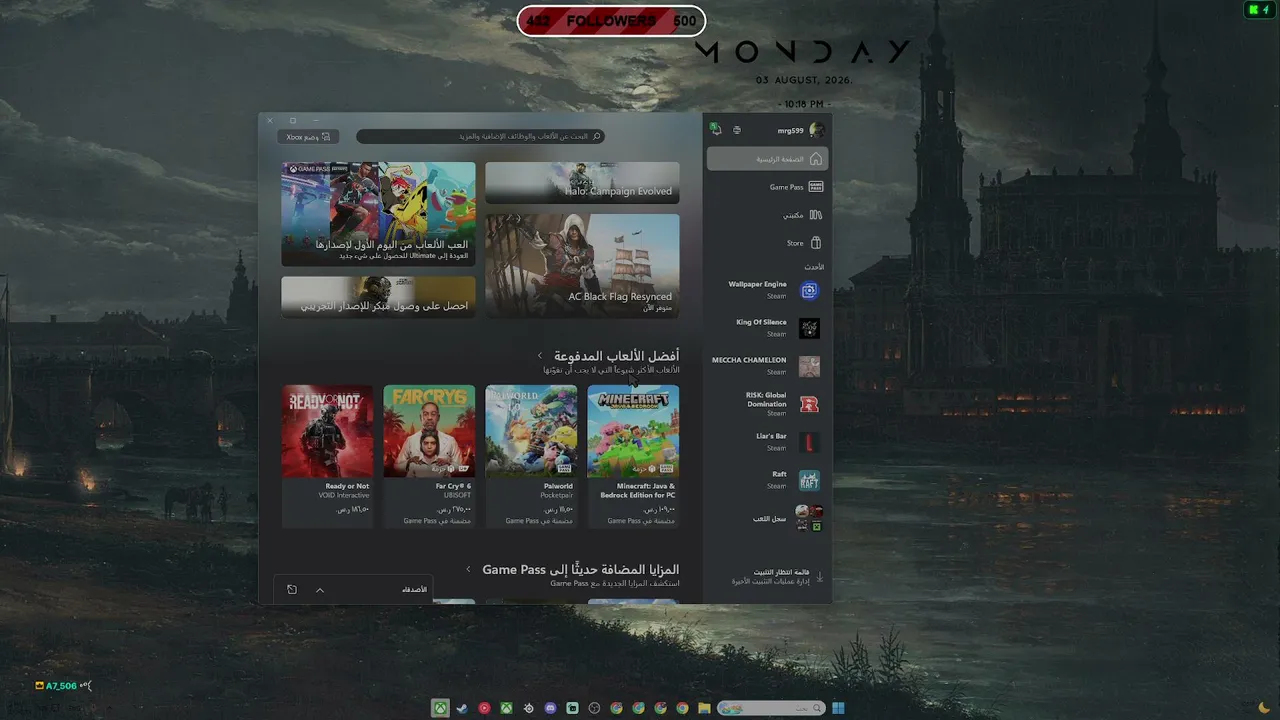The image size is (1280, 720).
Task: Click the Xbox search input field
Action: (x=480, y=136)
